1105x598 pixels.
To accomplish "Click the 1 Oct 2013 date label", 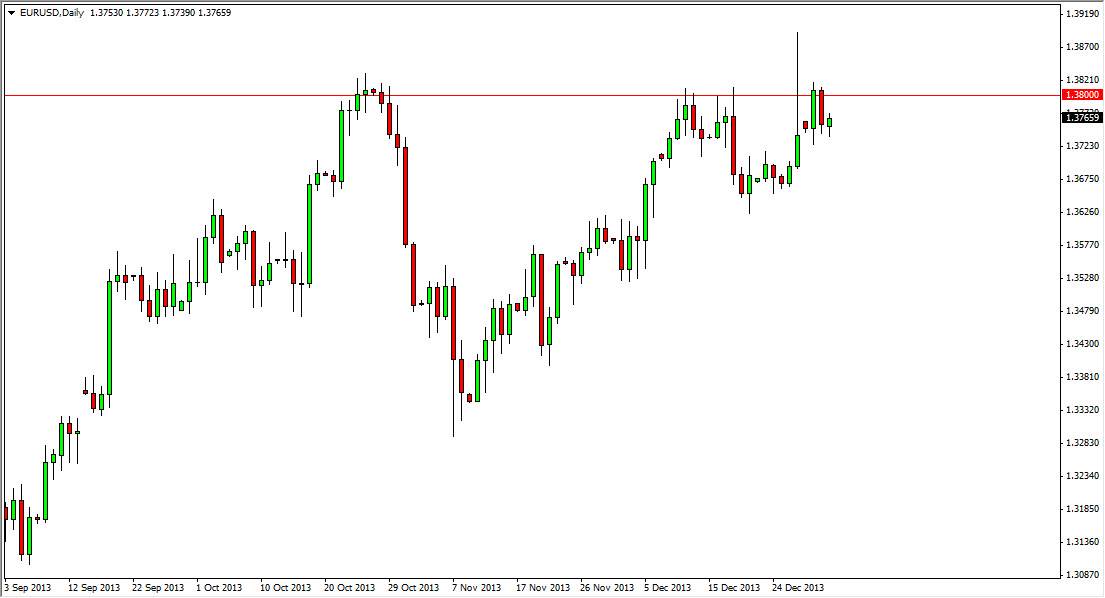I will (x=219, y=587).
